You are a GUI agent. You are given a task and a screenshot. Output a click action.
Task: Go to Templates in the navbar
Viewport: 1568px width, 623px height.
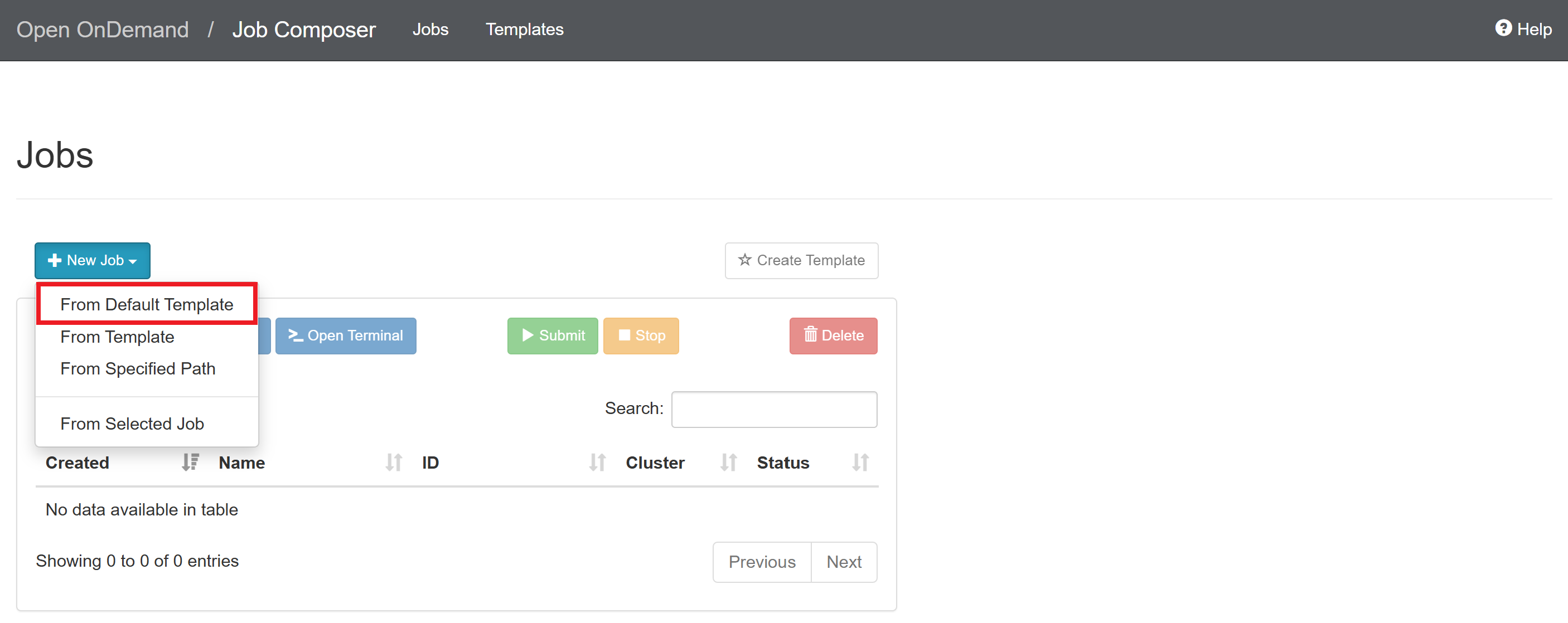tap(524, 29)
